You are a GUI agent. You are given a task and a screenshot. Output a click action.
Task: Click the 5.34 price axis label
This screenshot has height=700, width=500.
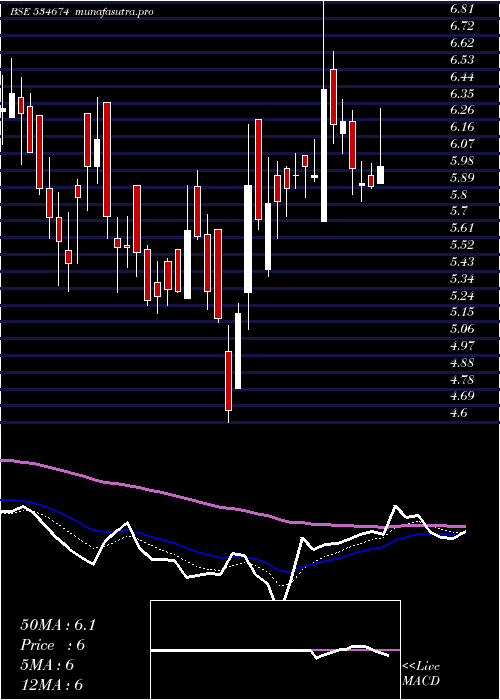click(462, 279)
